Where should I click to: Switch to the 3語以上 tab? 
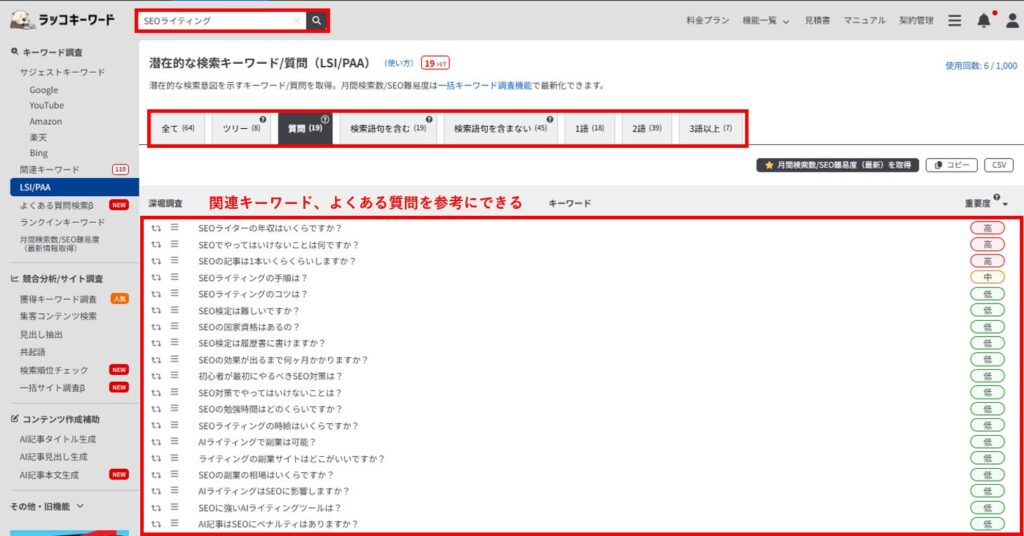pyautogui.click(x=711, y=129)
